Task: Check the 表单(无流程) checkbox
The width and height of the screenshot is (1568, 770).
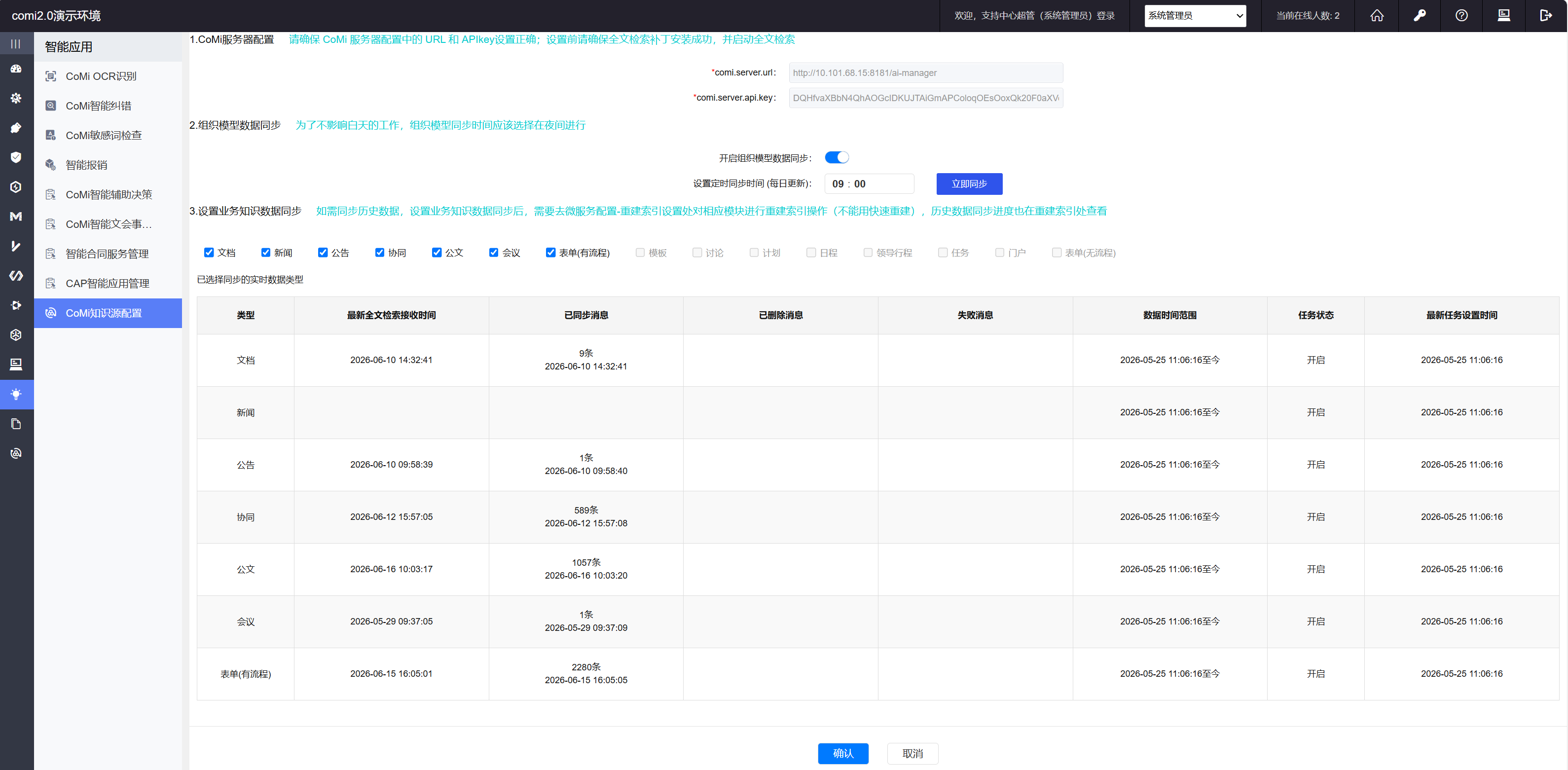Action: [1057, 252]
